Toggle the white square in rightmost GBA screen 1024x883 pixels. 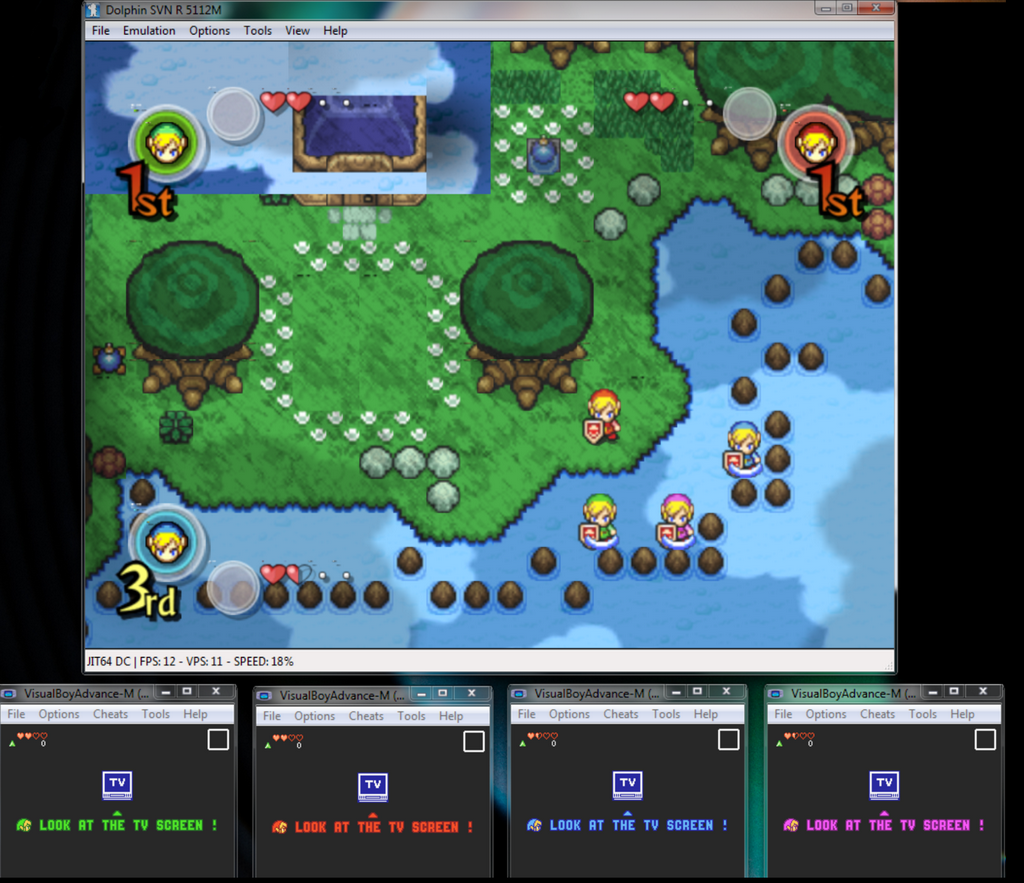(985, 738)
